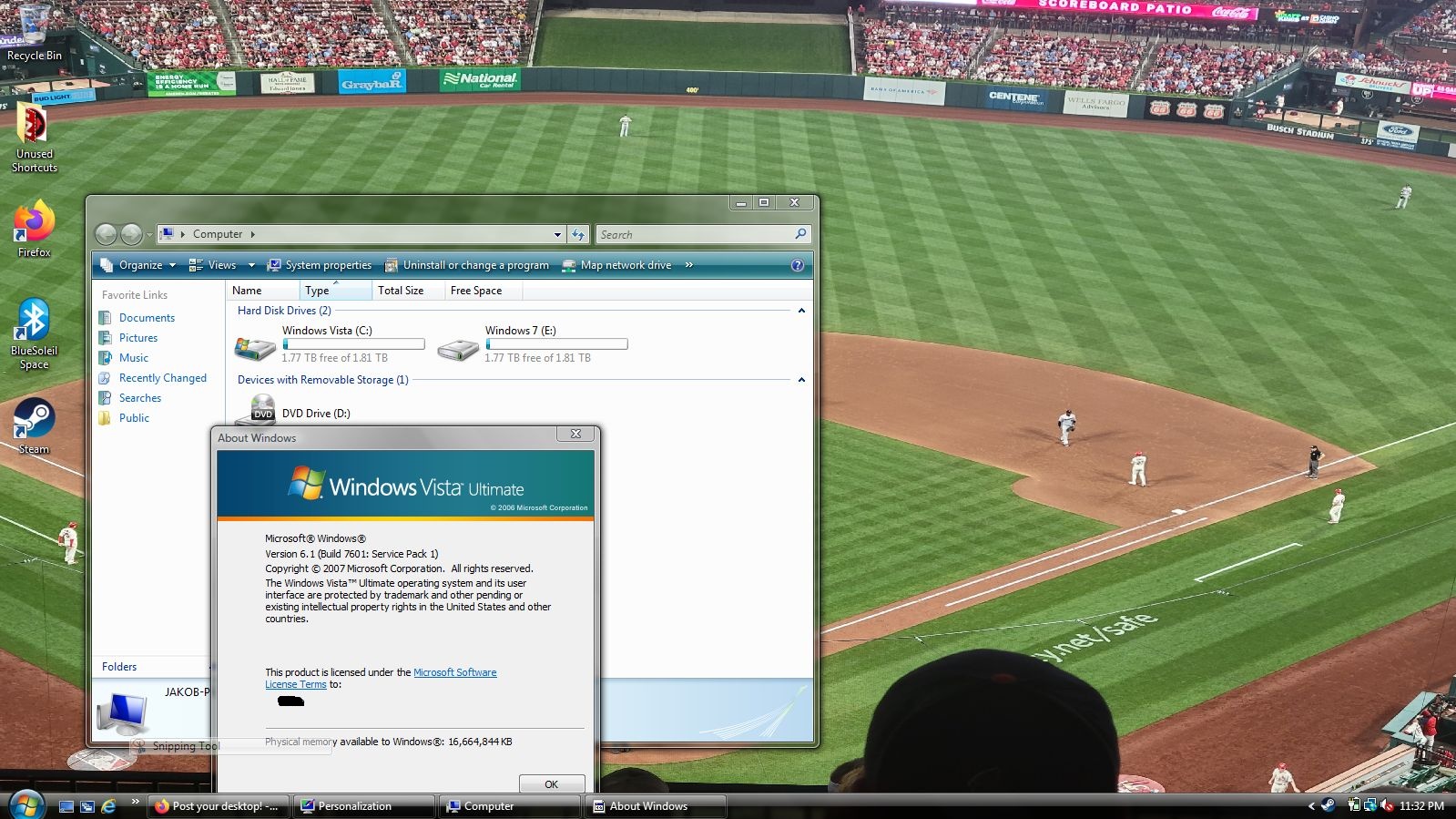The width and height of the screenshot is (1456, 819).
Task: Click the Start orb button
Action: (25, 805)
